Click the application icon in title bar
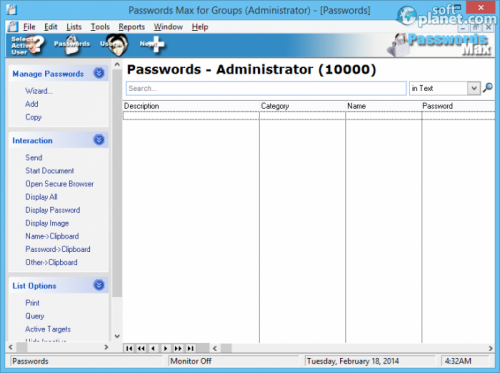Viewport: 500px width, 373px height. click(x=12, y=10)
